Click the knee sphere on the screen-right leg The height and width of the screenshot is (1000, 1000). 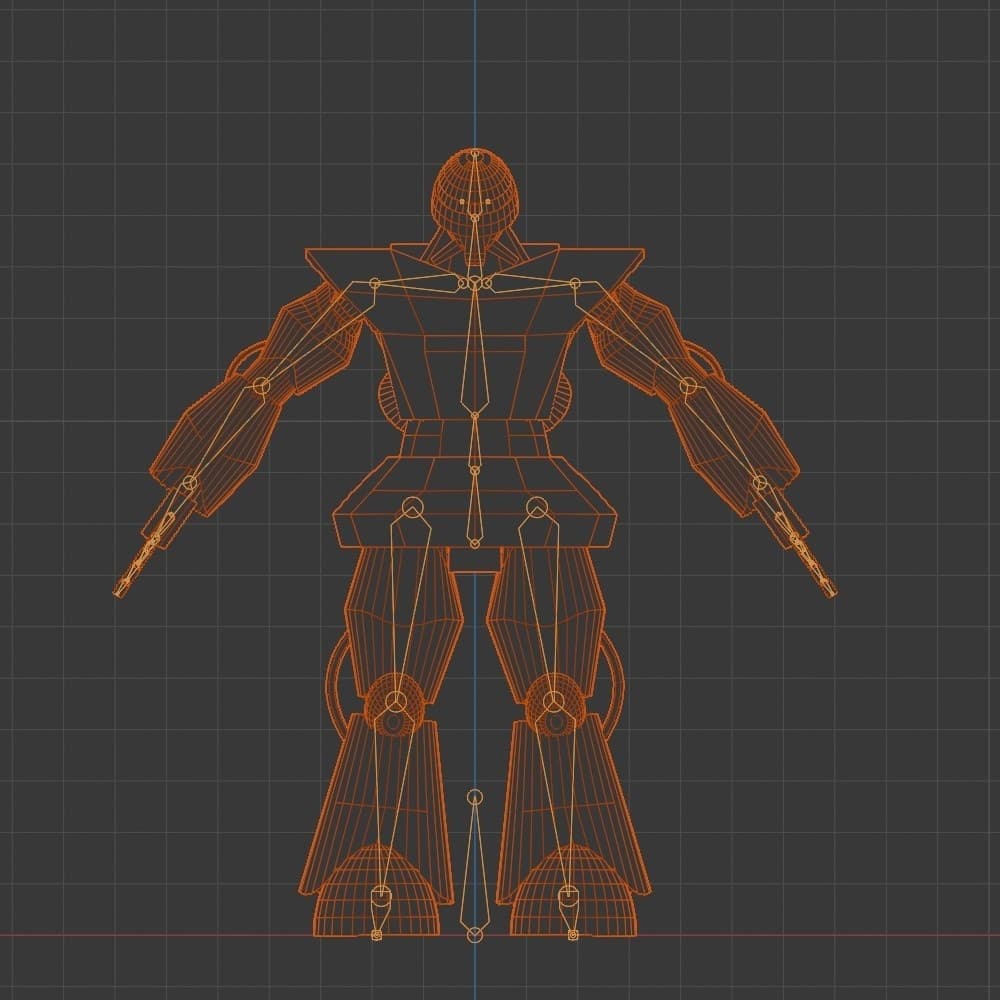(553, 698)
